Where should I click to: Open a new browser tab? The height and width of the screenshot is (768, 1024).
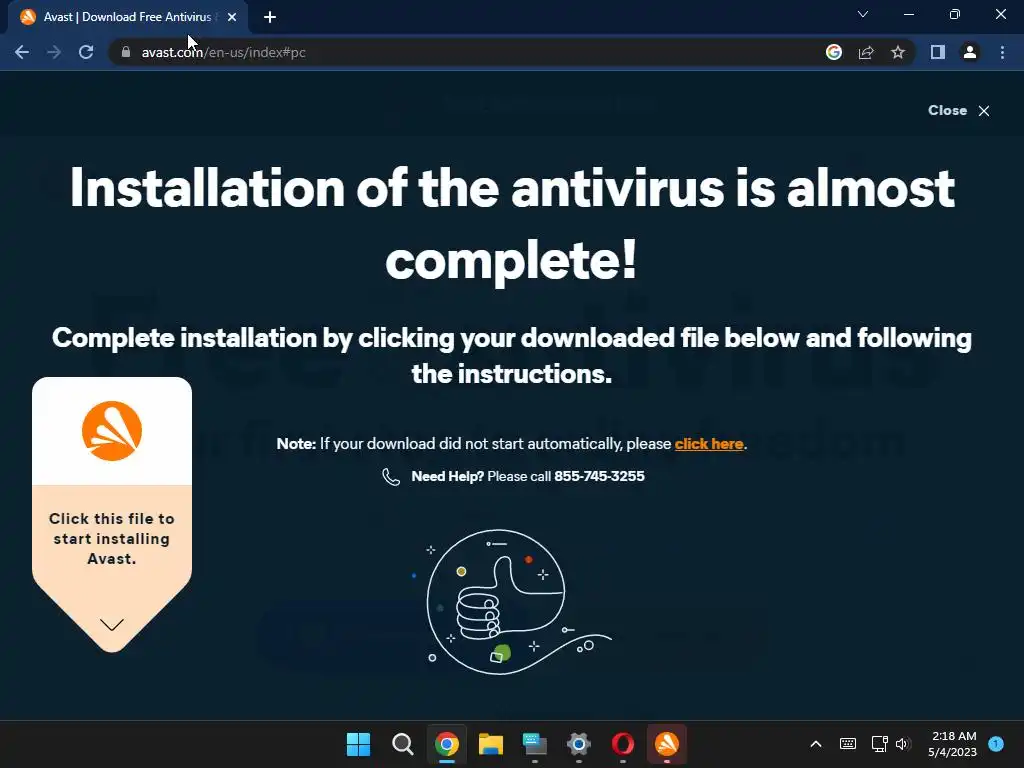(x=270, y=17)
